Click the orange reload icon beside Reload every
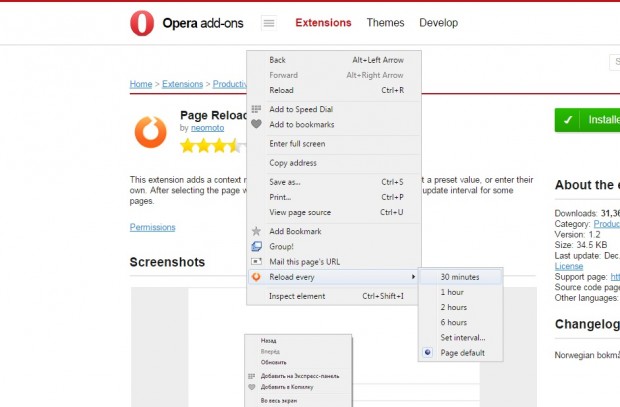This screenshot has width=620, height=407. click(256, 277)
